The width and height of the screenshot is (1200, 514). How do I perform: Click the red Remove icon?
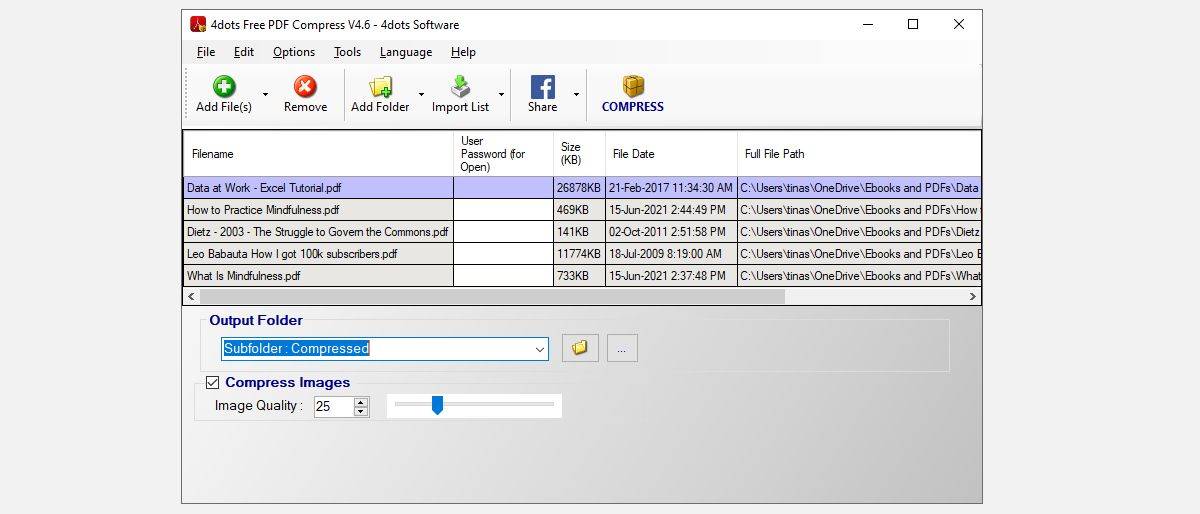pos(305,87)
